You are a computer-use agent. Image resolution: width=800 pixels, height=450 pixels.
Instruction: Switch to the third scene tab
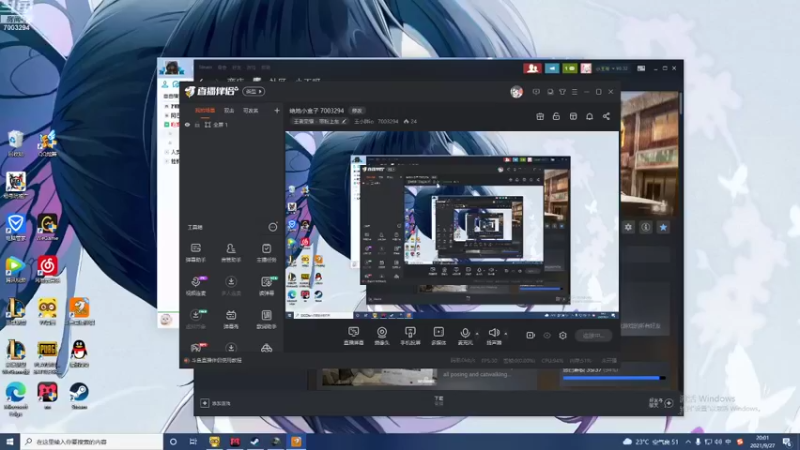(x=251, y=110)
